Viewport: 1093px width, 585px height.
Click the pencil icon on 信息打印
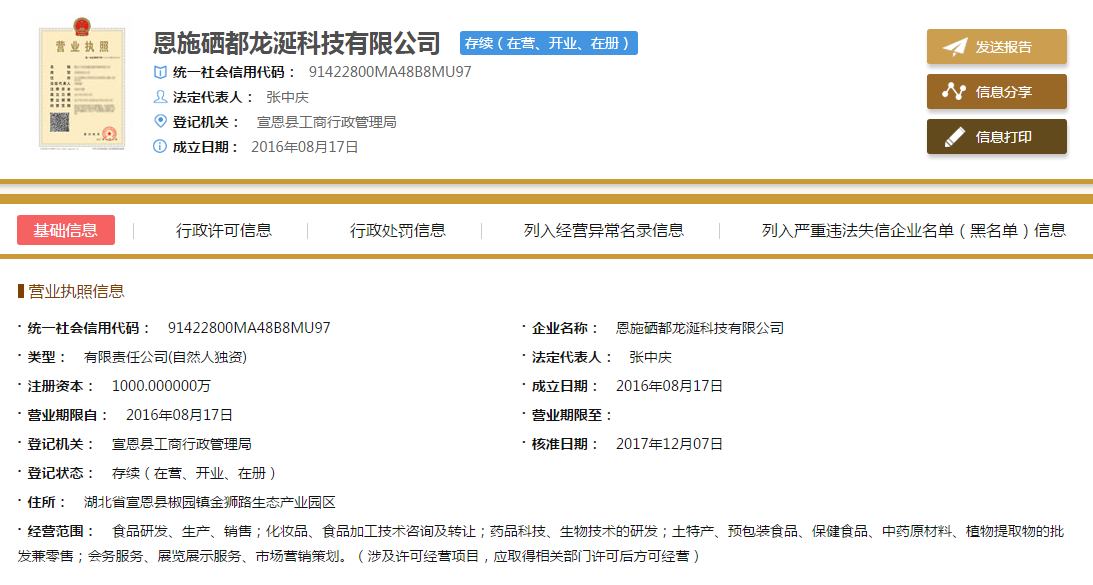[x=955, y=137]
